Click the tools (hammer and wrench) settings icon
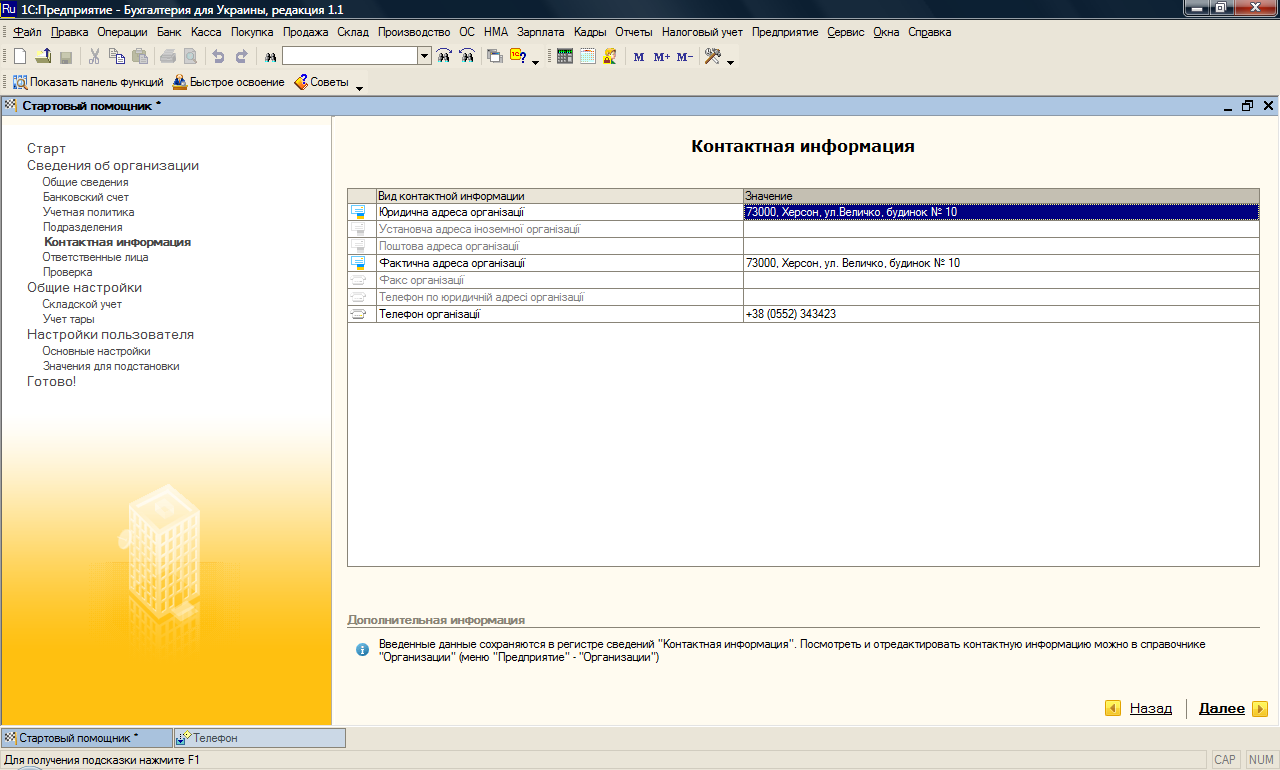 click(x=713, y=57)
